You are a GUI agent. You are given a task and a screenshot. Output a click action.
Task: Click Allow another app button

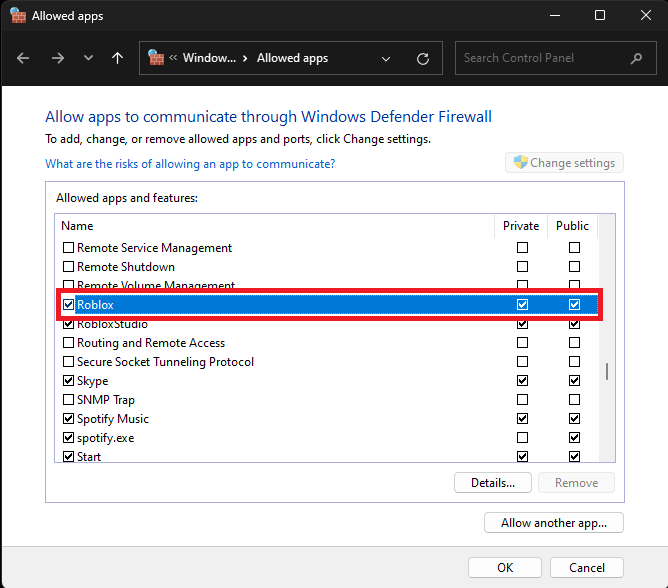(x=553, y=523)
